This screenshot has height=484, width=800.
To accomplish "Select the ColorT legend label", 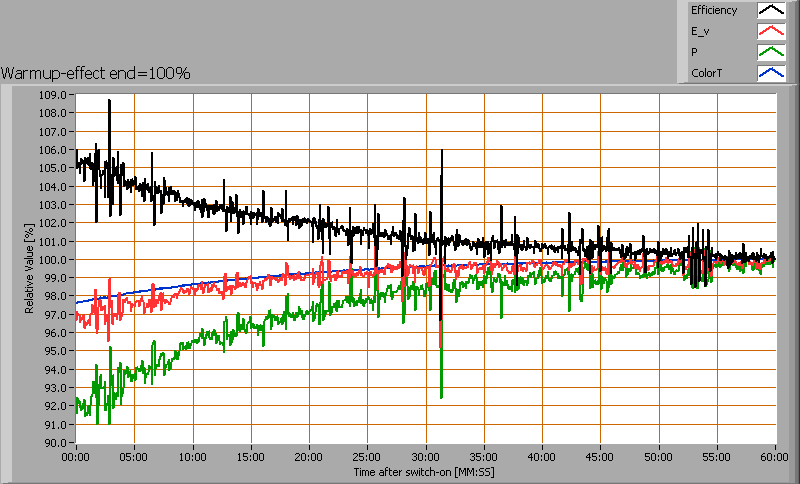I will coord(706,74).
